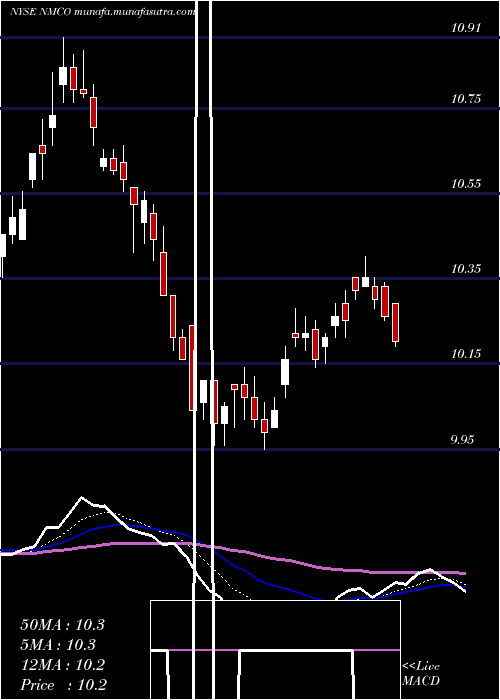The height and width of the screenshot is (700, 500).
Task: Click the 9.95 price axis label
Action: (462, 440)
